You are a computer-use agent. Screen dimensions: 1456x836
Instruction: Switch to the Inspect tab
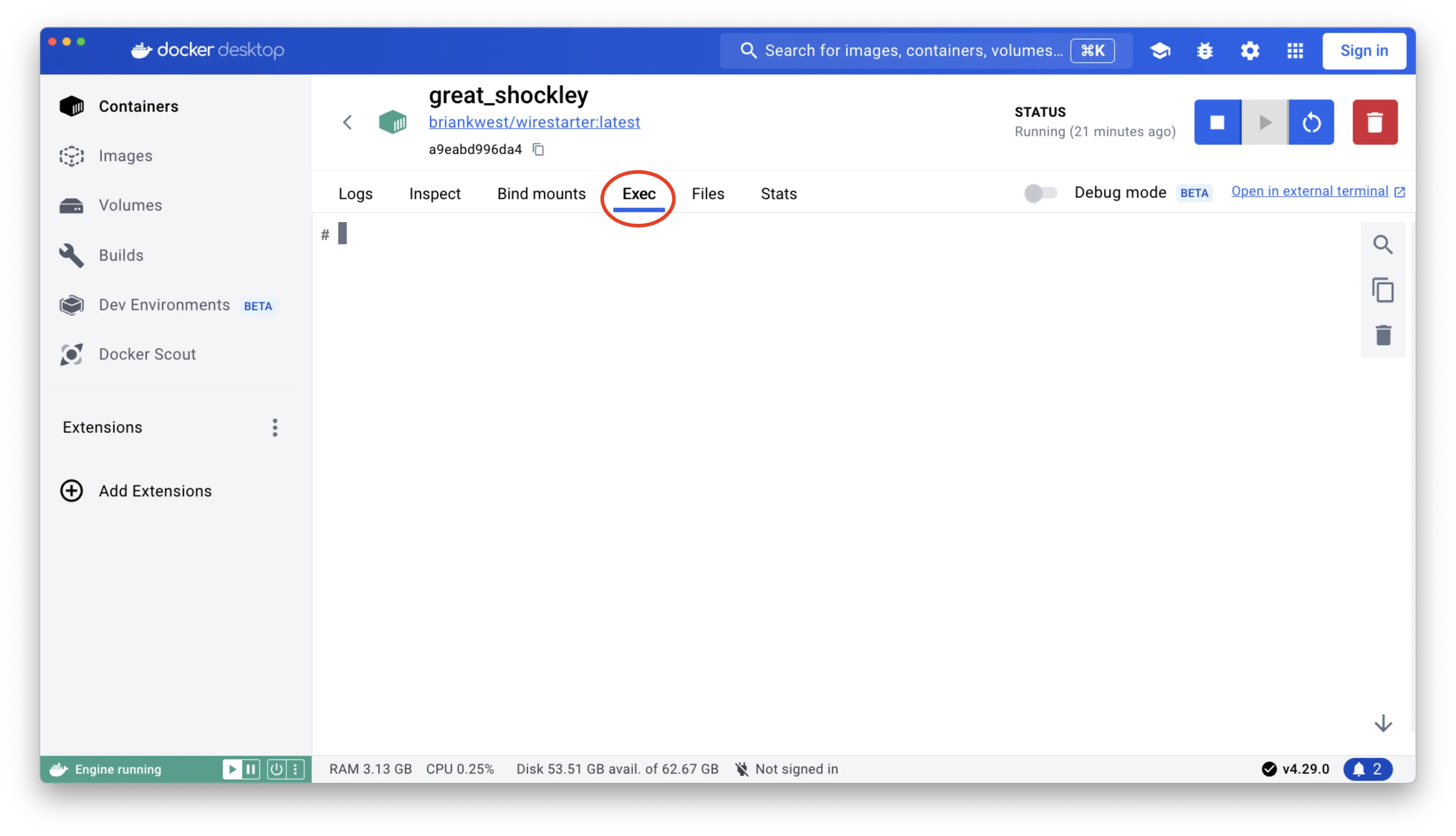click(435, 193)
